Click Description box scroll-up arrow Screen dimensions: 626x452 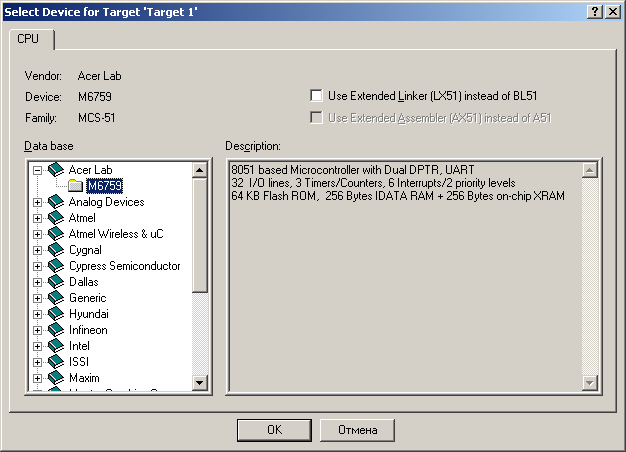590,170
